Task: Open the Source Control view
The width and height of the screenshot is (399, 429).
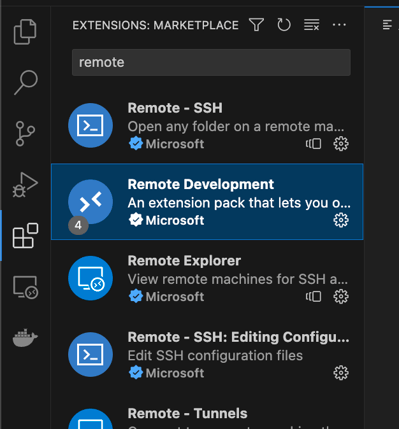Action: pyautogui.click(x=25, y=133)
